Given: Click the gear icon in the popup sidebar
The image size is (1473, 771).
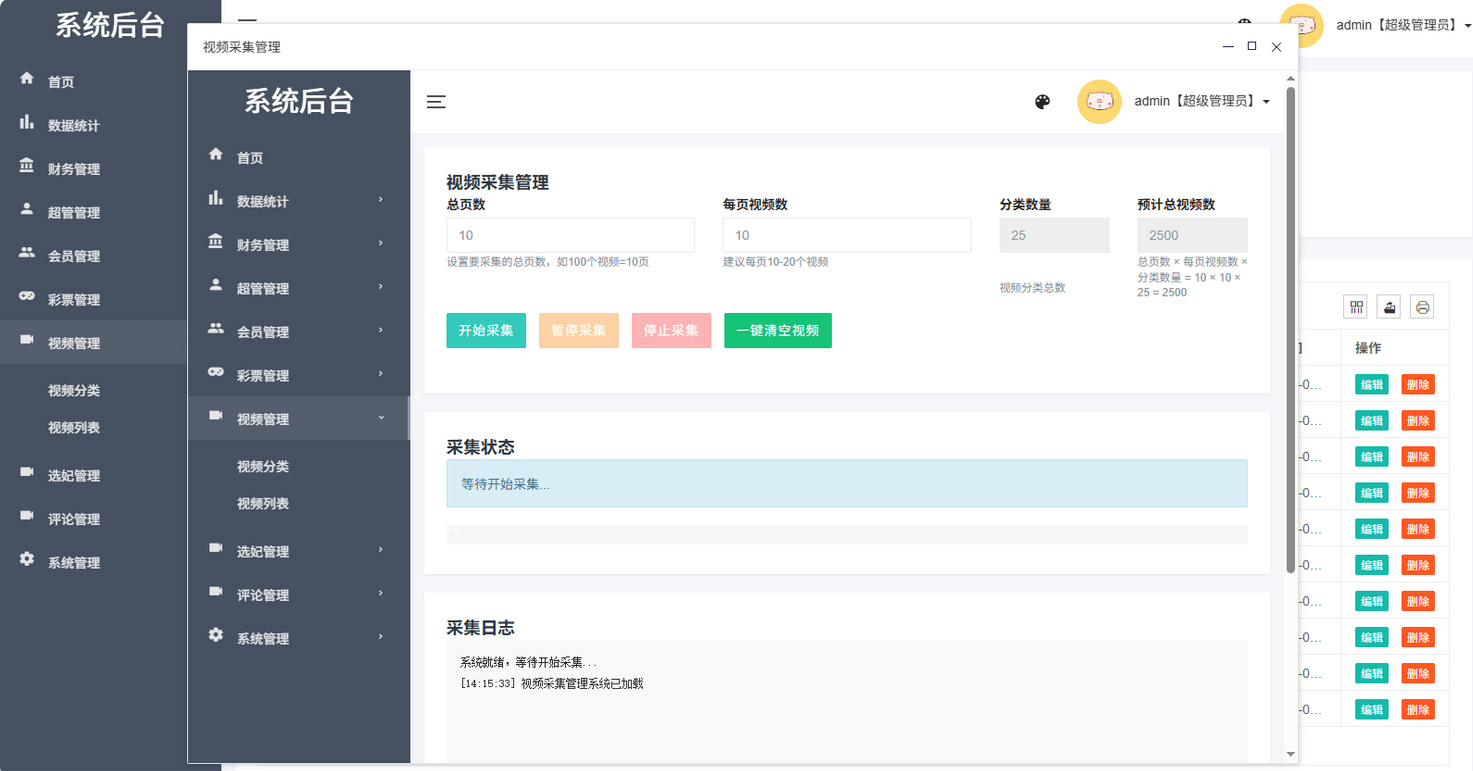Looking at the screenshot, I should [216, 635].
